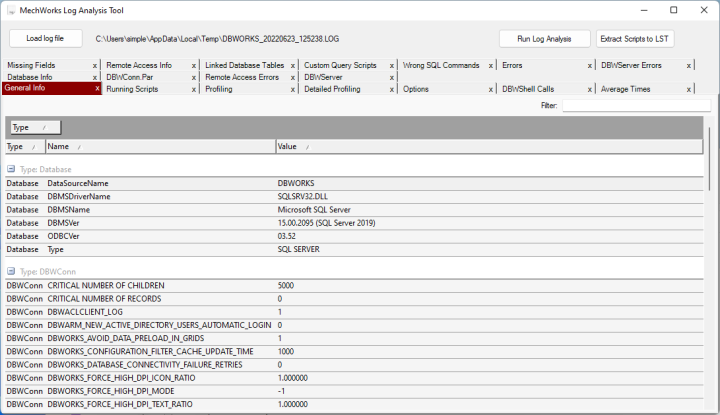Close the Remote Access Info tab
720x415 pixels.
tap(194, 66)
